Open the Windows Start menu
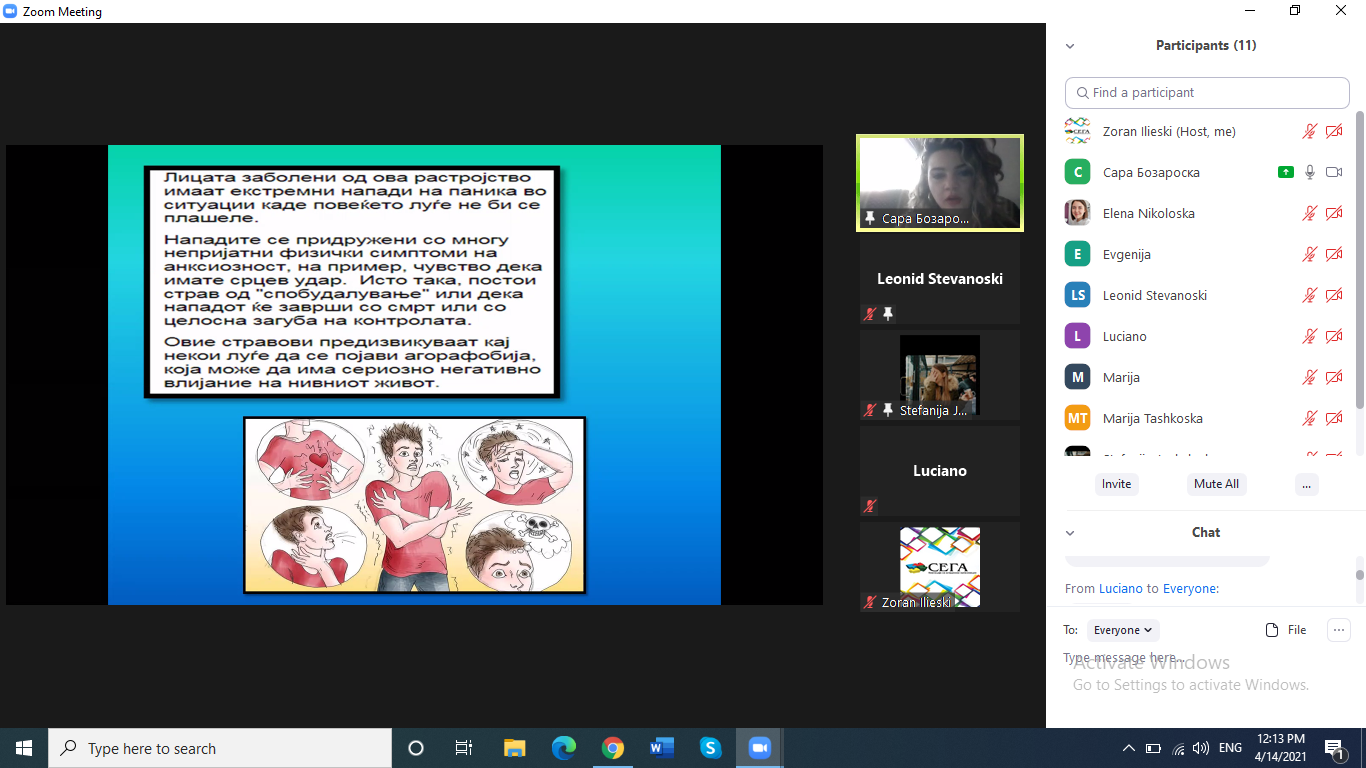1366x768 pixels. click(x=24, y=748)
